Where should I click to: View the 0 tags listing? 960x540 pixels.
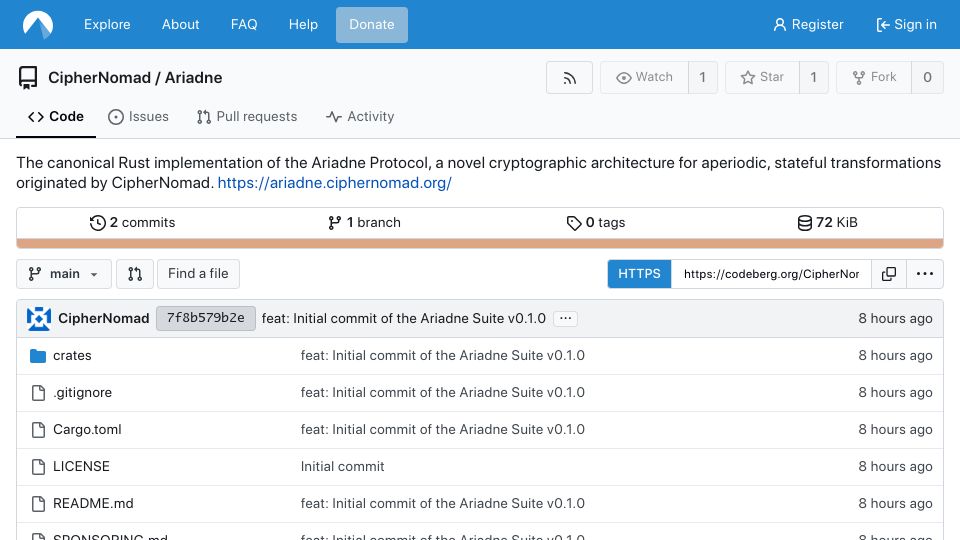pos(596,223)
